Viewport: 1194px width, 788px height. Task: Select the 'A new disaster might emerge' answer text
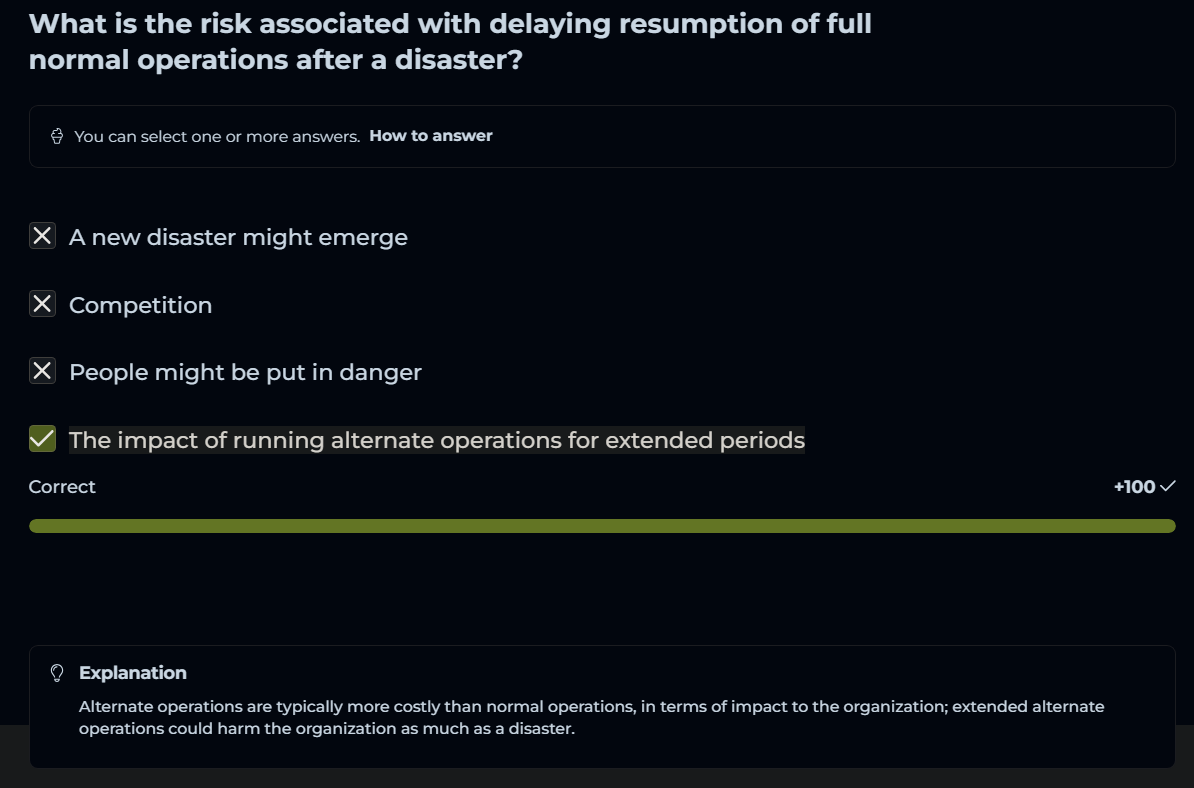pyautogui.click(x=238, y=238)
